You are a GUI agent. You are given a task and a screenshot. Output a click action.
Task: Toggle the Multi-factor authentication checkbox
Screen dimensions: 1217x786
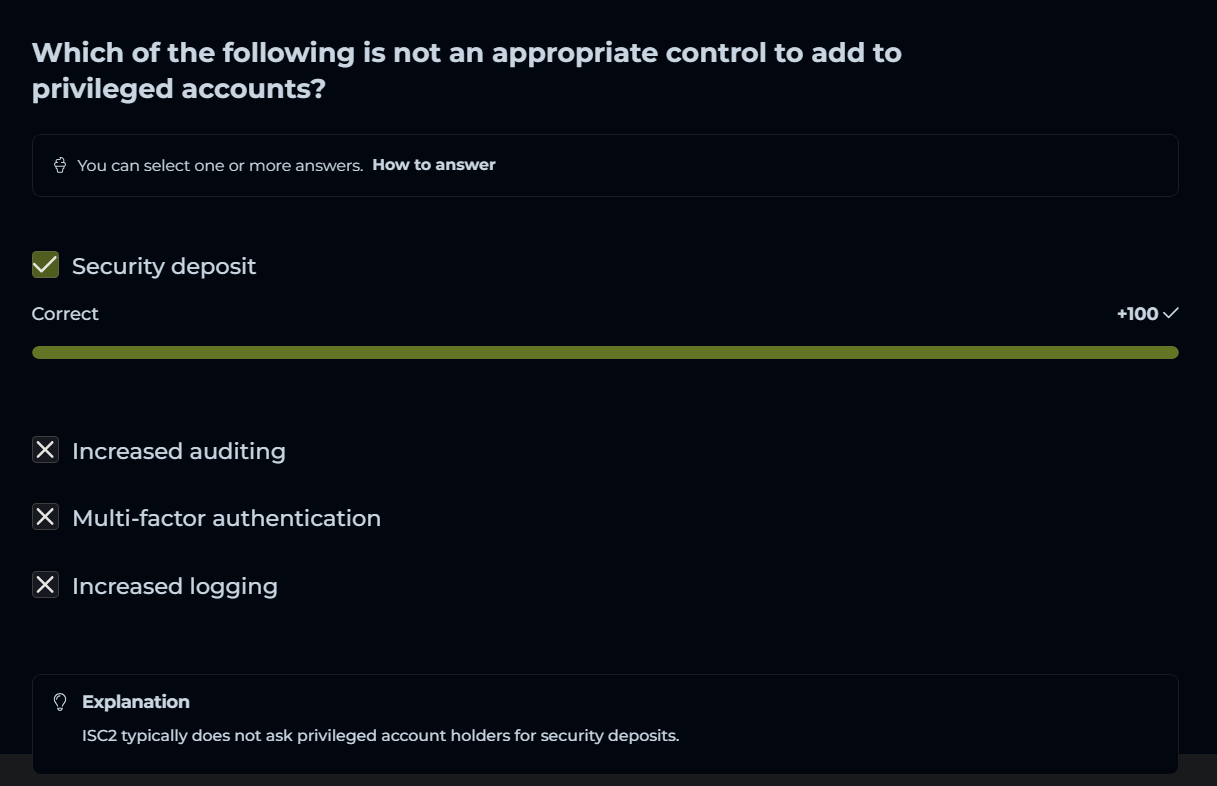(46, 517)
